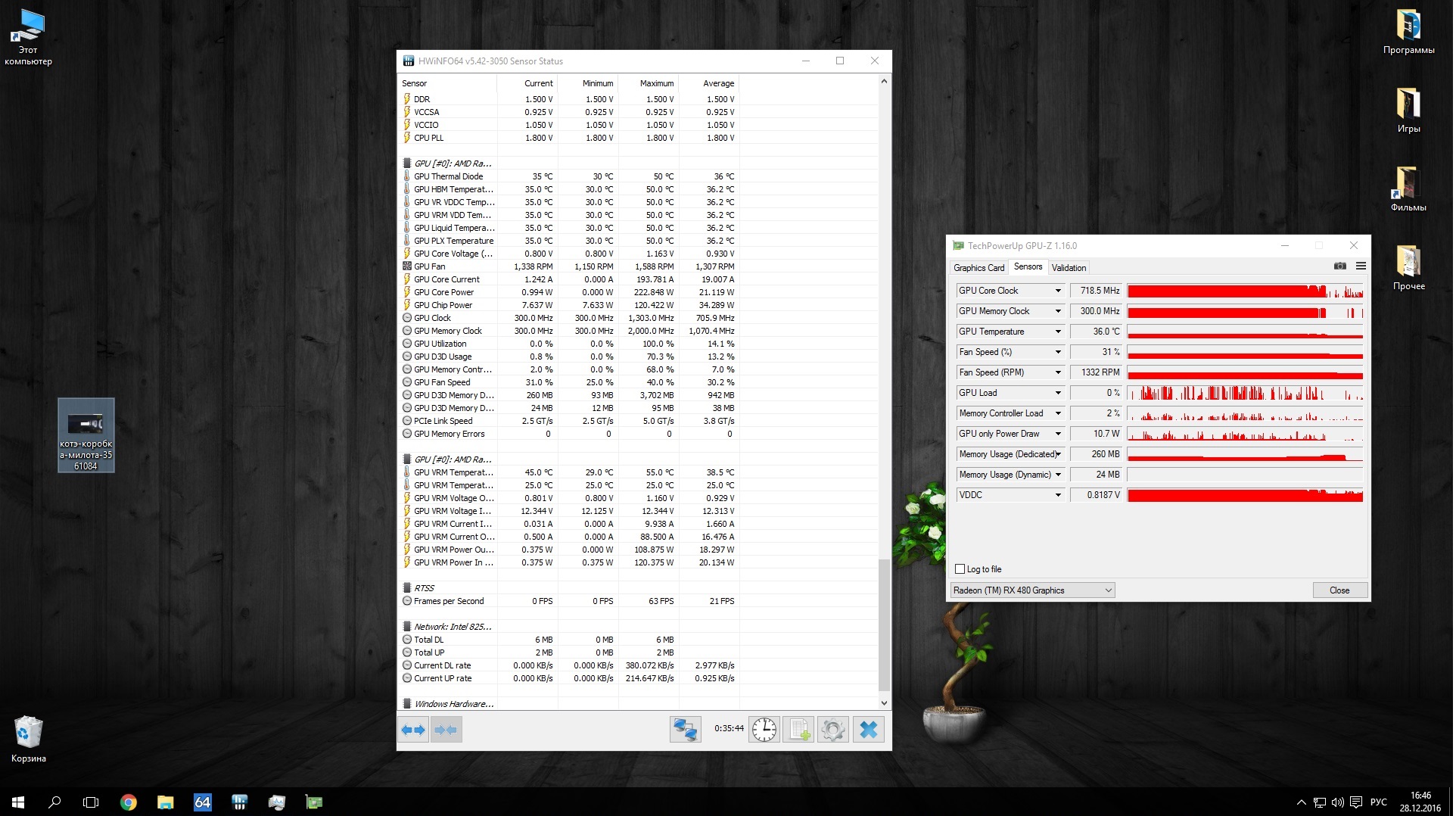Open the Validation tab in GPU-Z
The width and height of the screenshot is (1456, 816).
pos(1069,268)
